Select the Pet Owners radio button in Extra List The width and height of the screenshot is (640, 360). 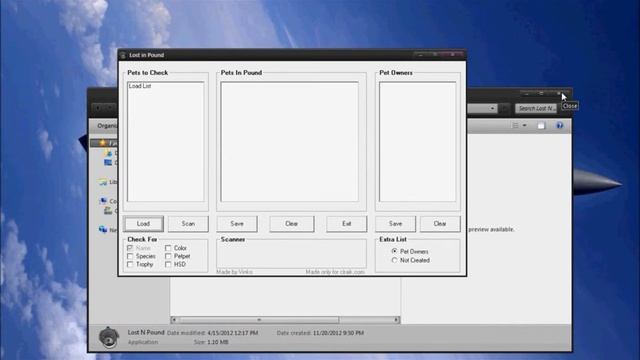click(394, 251)
